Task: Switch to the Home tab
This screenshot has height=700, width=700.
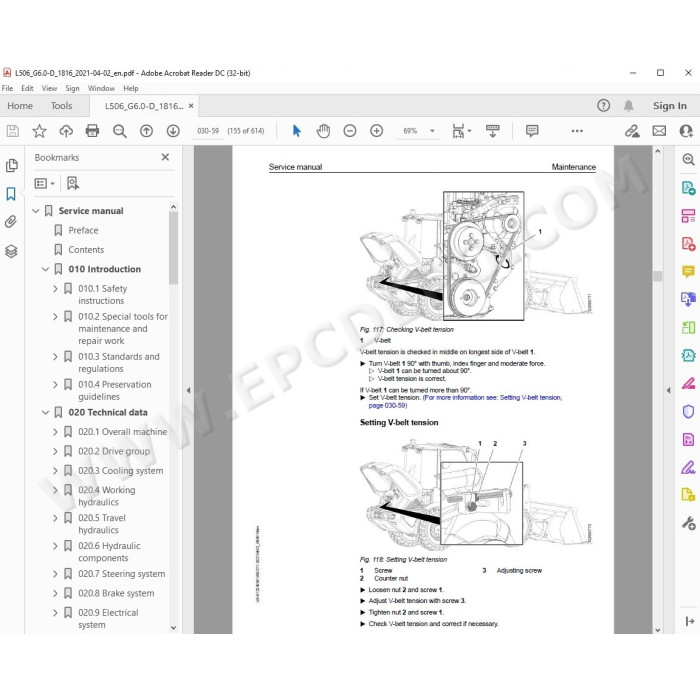Action: [x=20, y=106]
